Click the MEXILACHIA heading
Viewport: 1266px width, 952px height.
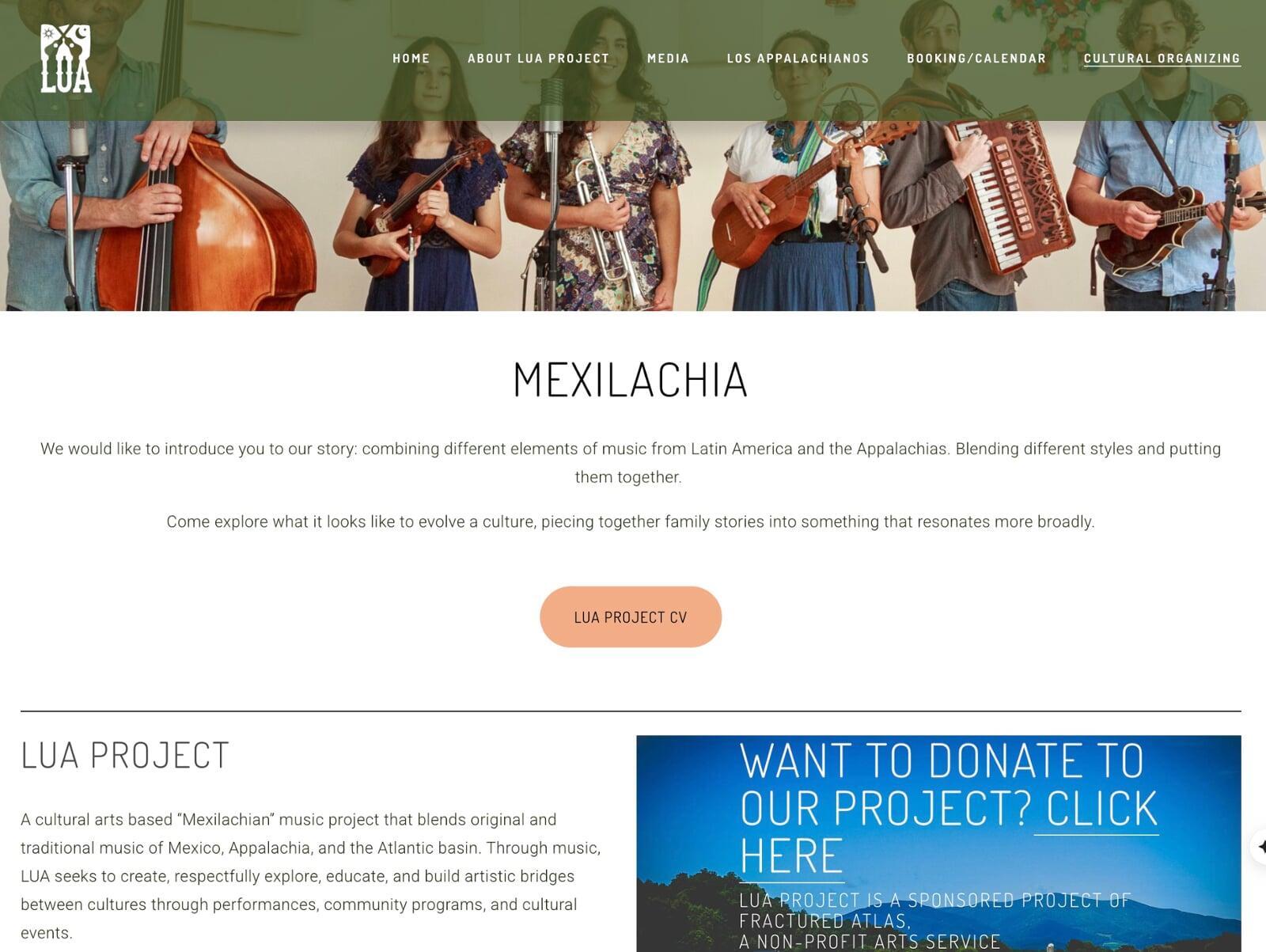[x=631, y=380]
